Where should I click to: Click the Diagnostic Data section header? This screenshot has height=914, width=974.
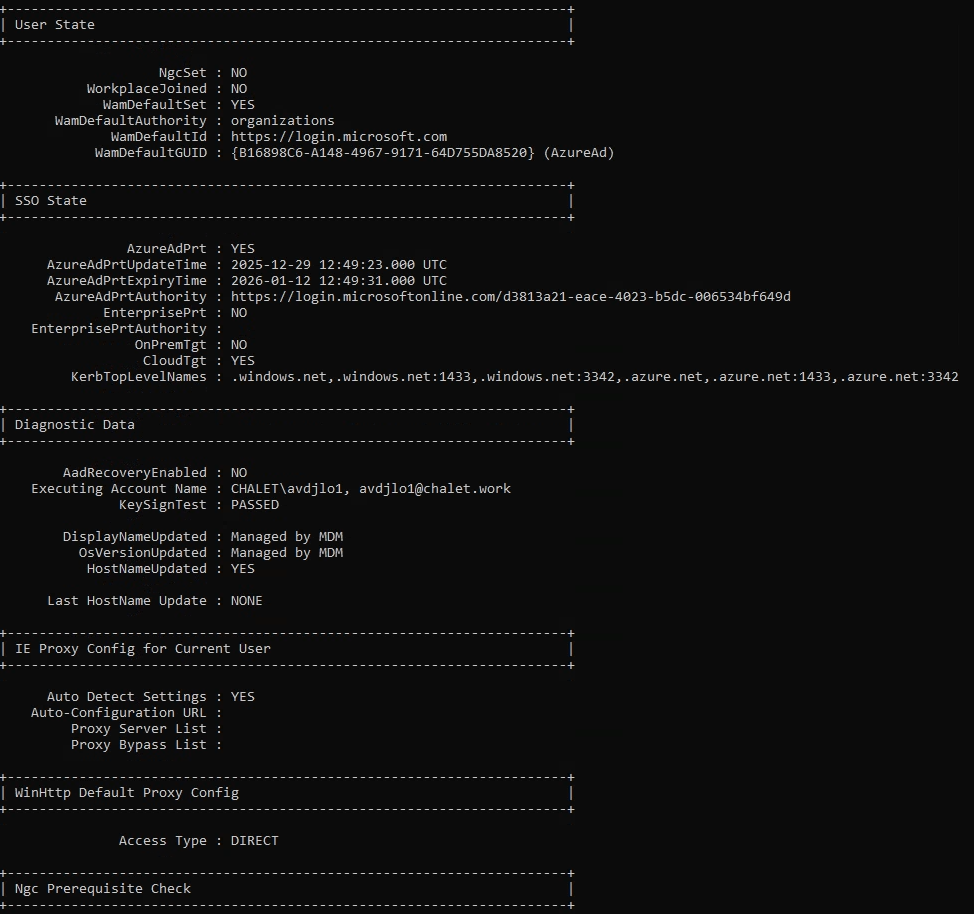pyautogui.click(x=75, y=425)
